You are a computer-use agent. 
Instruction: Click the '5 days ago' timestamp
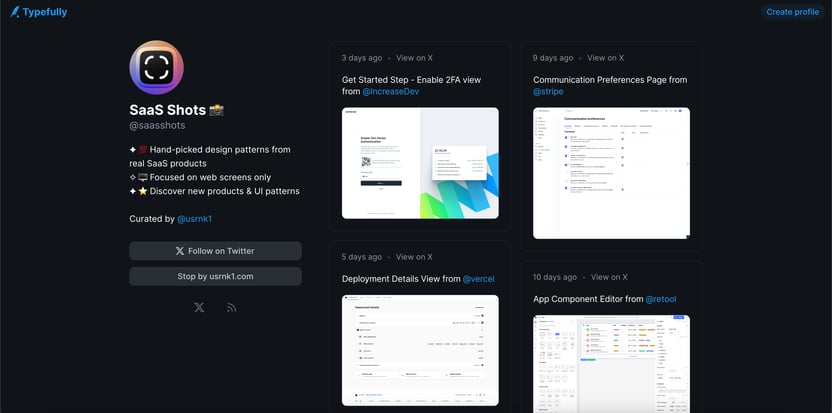pos(362,257)
